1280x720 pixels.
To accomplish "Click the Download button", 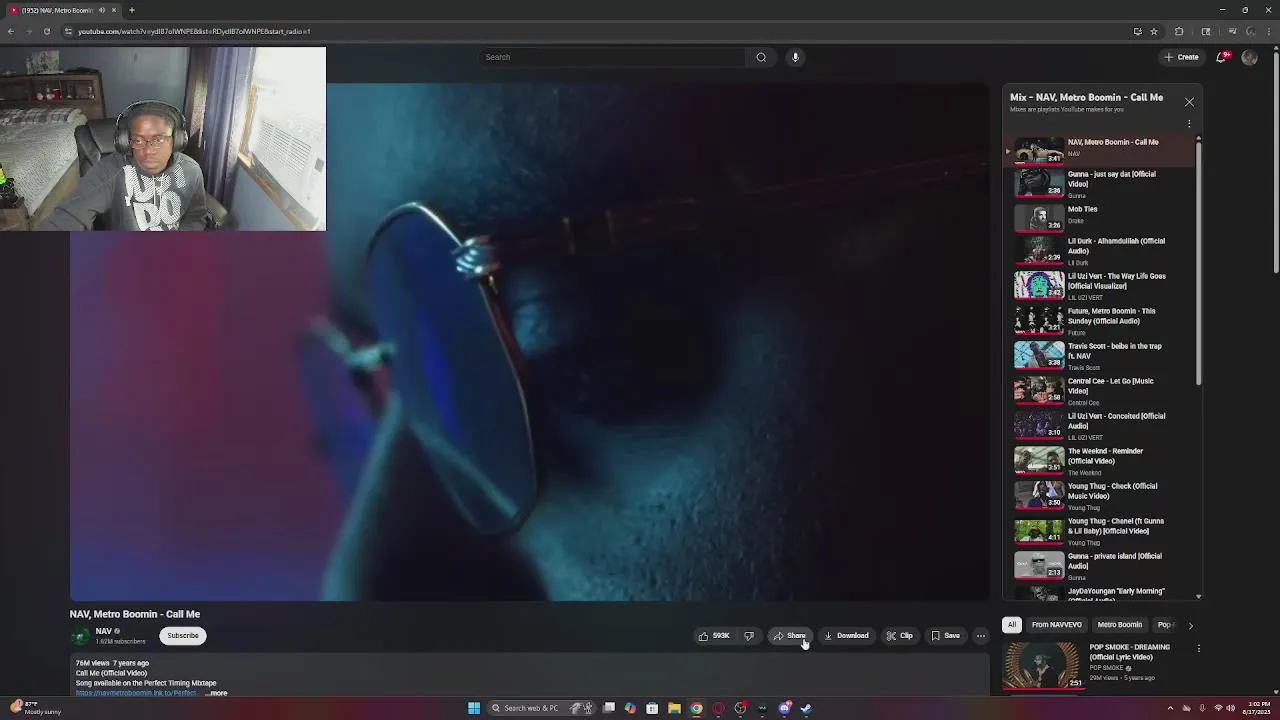I will [x=846, y=636].
